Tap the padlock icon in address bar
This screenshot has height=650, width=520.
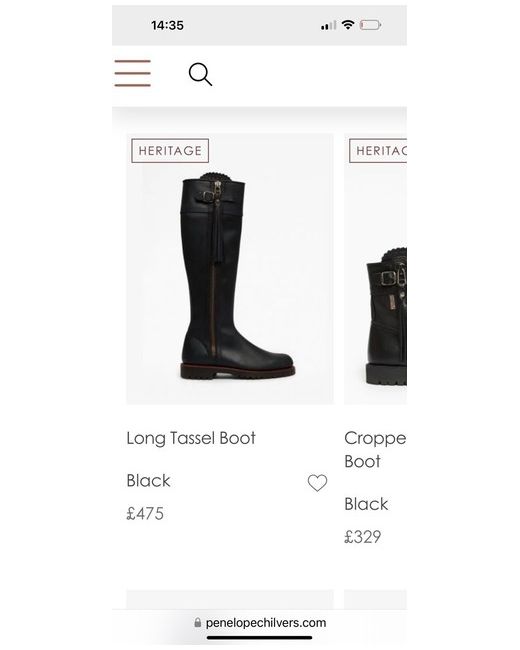point(198,623)
